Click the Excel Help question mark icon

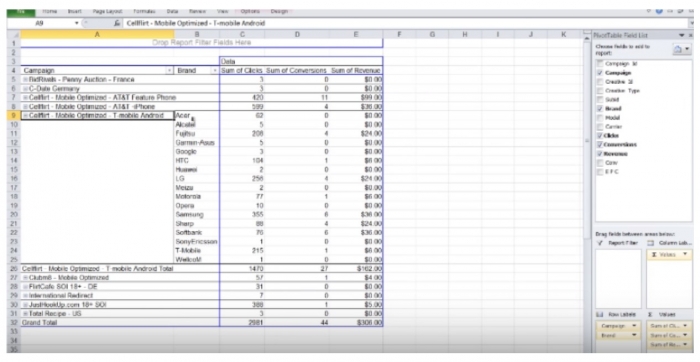pyautogui.click(x=659, y=11)
